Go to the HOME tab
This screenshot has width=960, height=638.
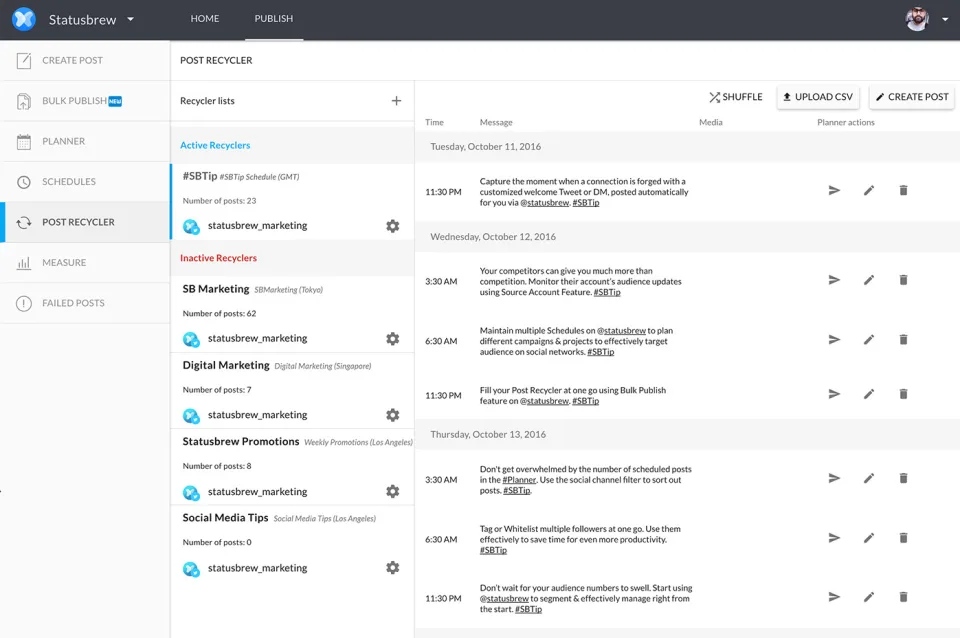point(204,18)
